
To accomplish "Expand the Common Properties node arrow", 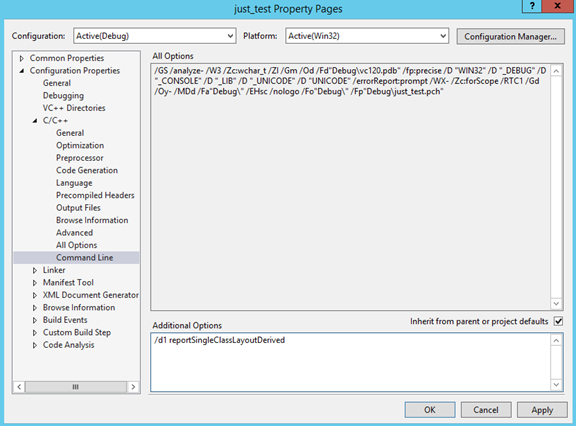I will coord(21,58).
